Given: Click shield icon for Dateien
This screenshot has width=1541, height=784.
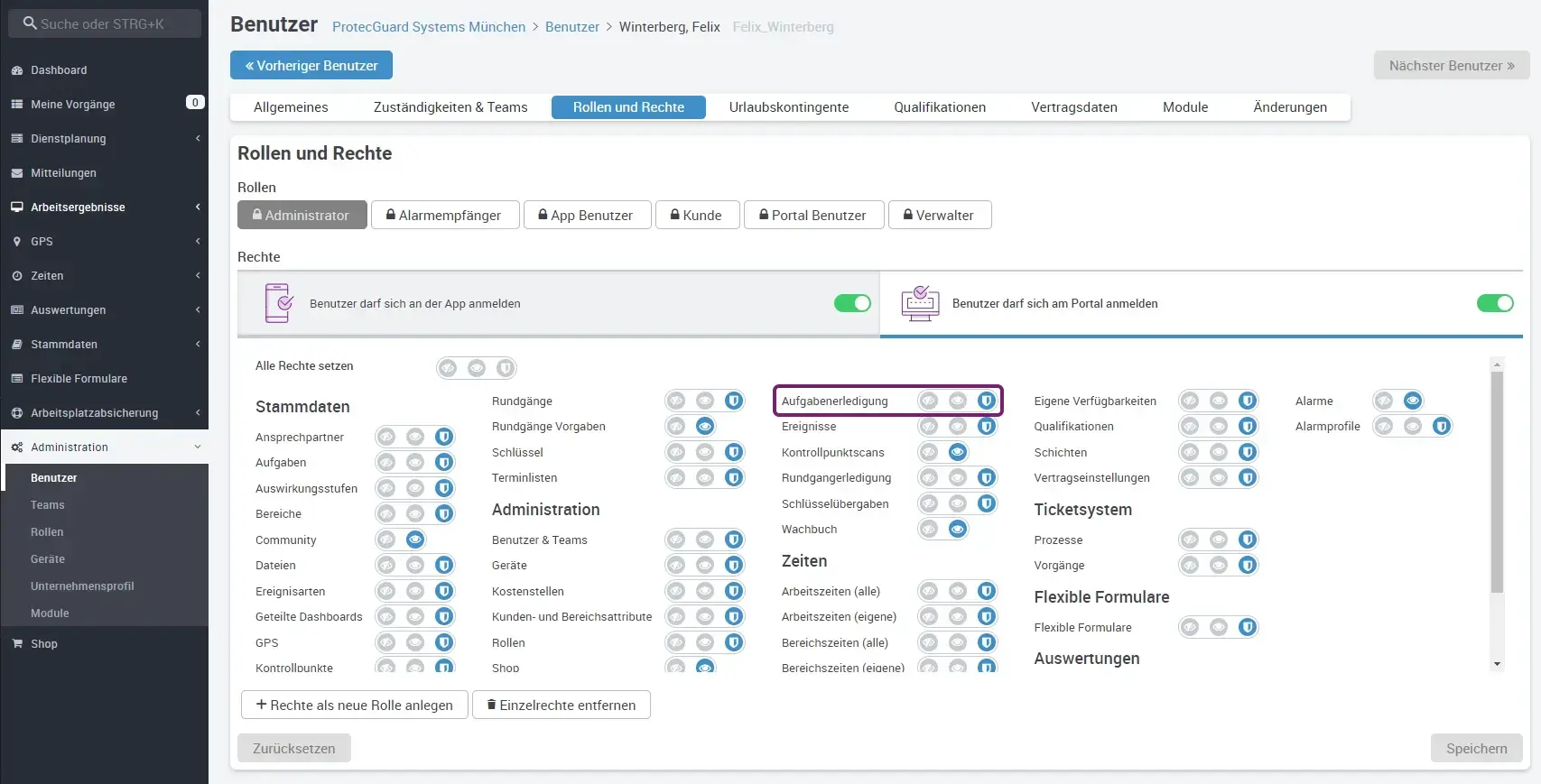Looking at the screenshot, I should [444, 566].
